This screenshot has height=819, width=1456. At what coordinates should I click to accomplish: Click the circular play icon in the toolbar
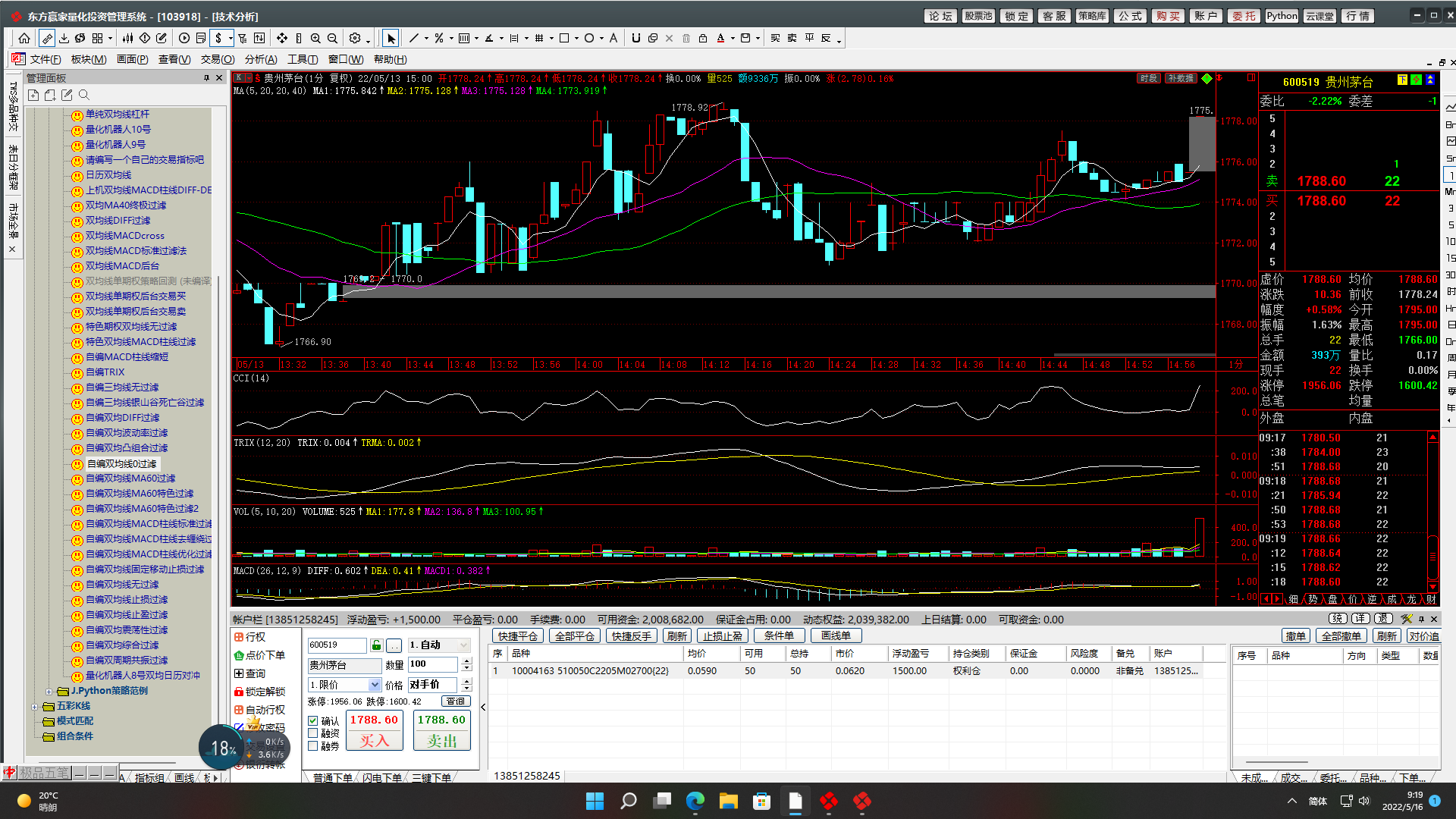[184, 38]
